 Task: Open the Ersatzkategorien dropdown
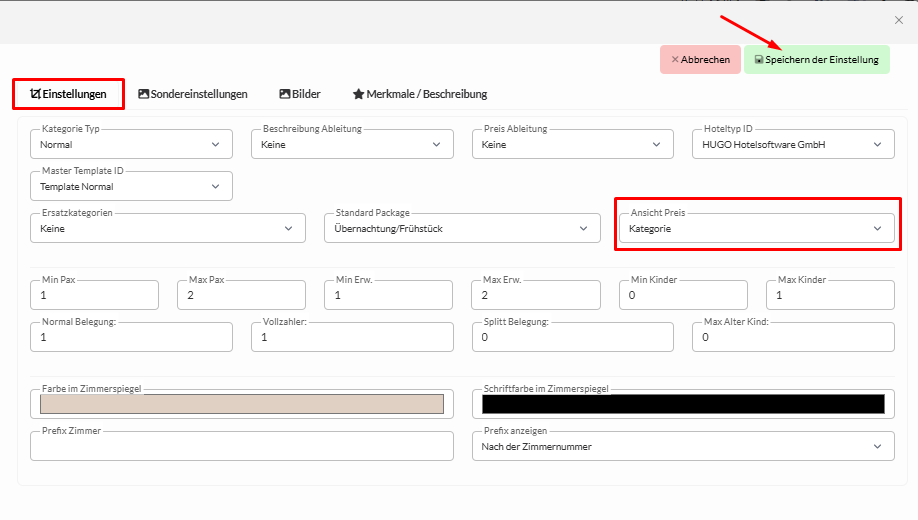pyautogui.click(x=168, y=229)
